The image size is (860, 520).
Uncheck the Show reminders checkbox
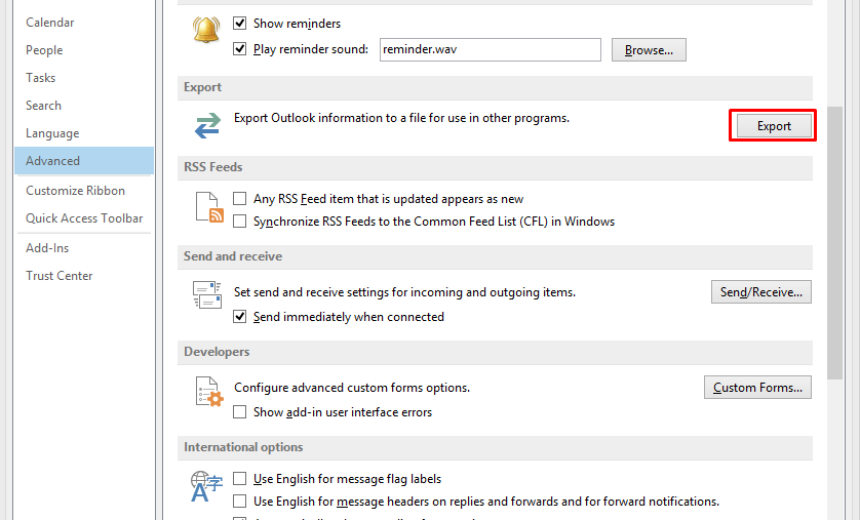(x=240, y=22)
